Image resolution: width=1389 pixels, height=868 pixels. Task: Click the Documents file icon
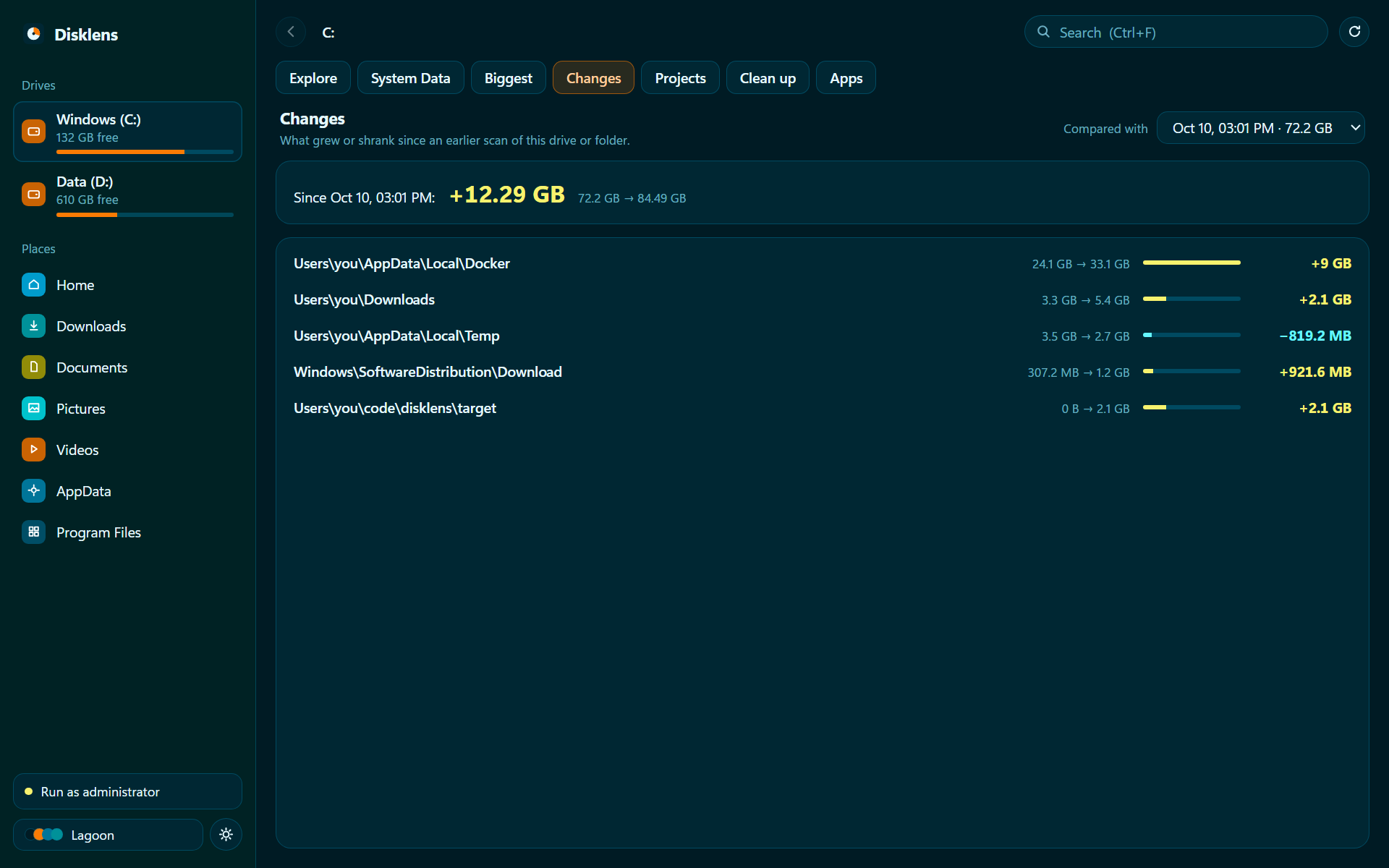(33, 367)
